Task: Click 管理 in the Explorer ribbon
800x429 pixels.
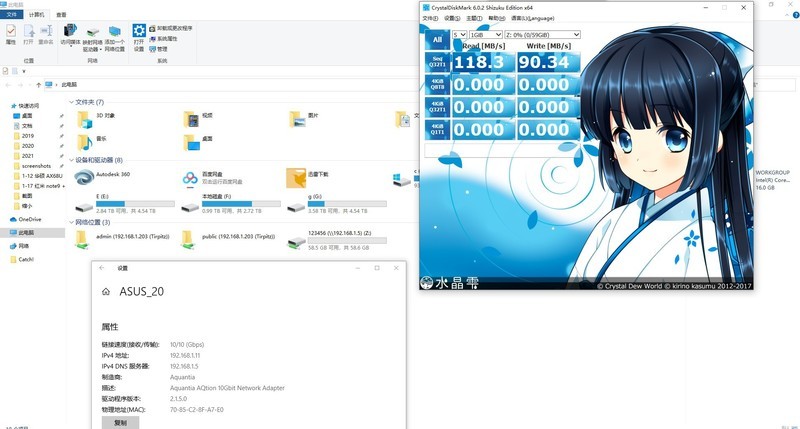Action: tap(159, 49)
